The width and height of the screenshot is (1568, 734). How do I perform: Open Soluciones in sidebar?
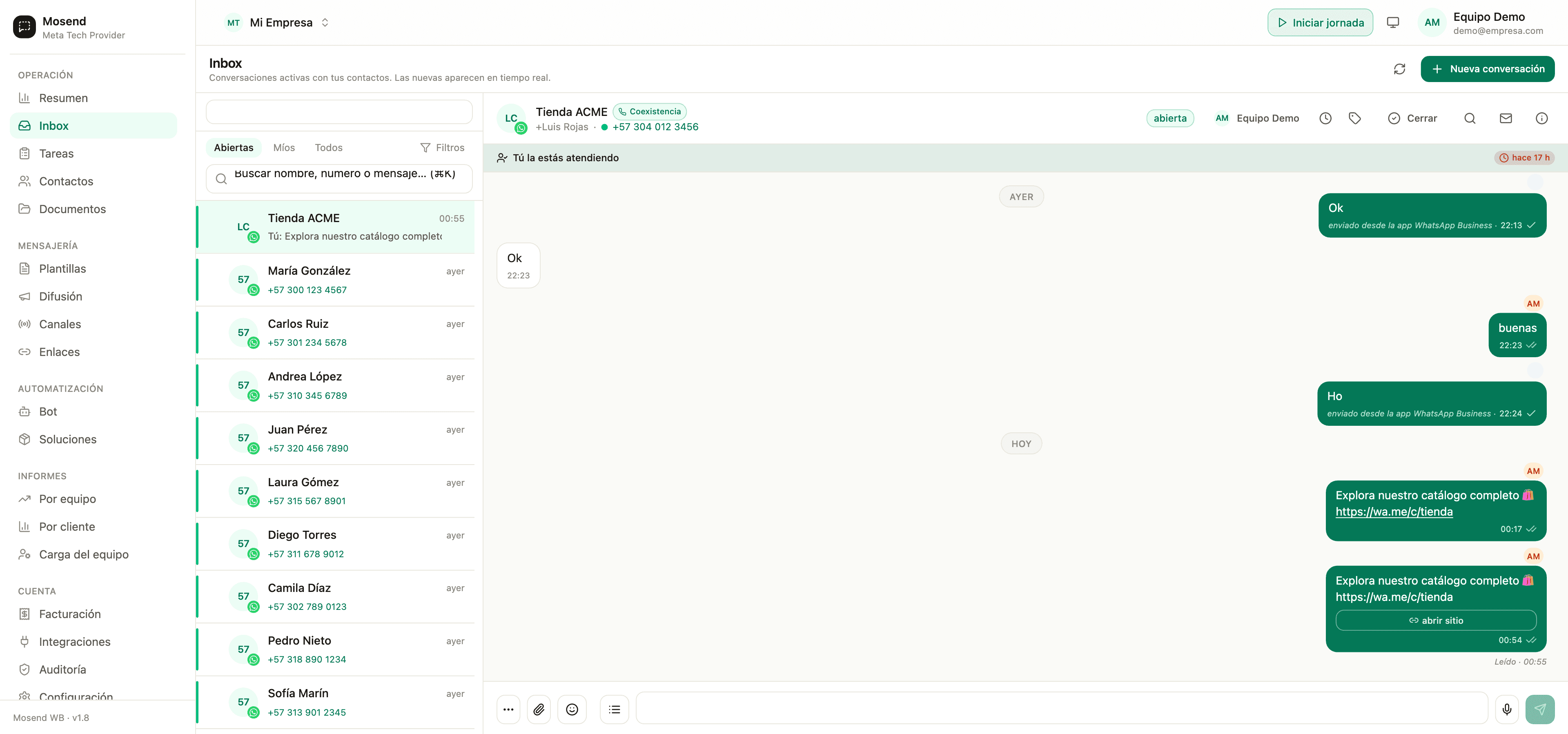pyautogui.click(x=93, y=439)
